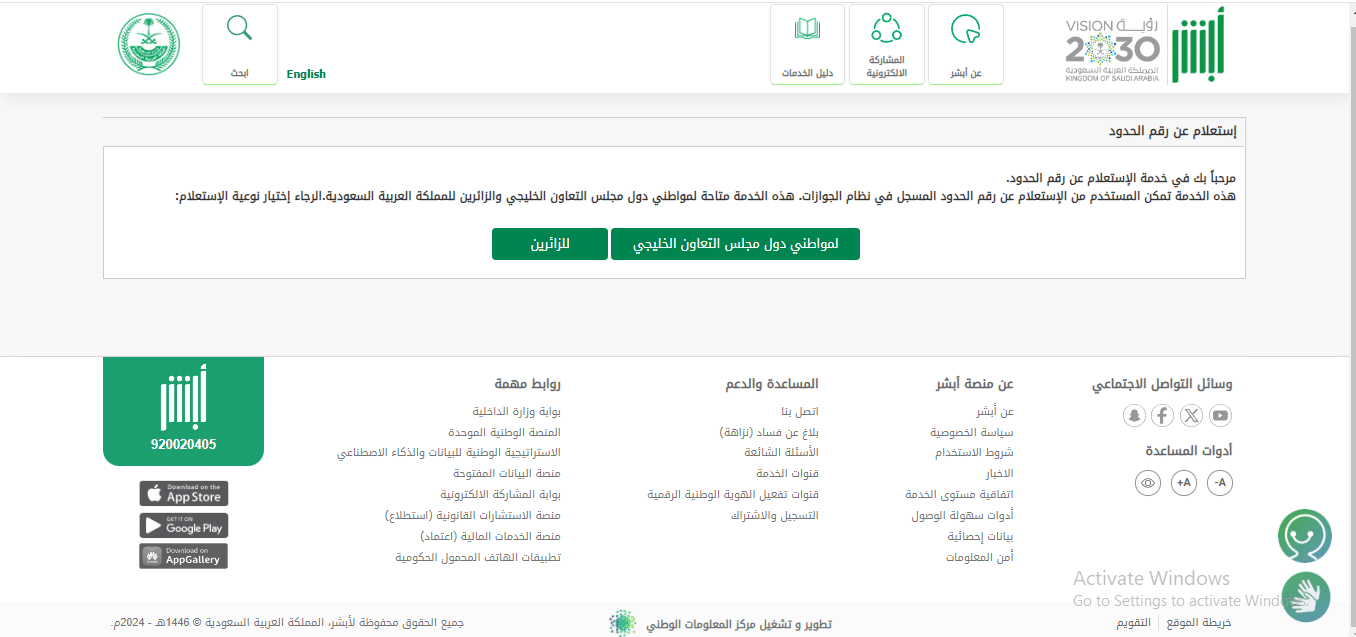Click the National Information Center logo
This screenshot has width=1356, height=637.
pos(623,623)
